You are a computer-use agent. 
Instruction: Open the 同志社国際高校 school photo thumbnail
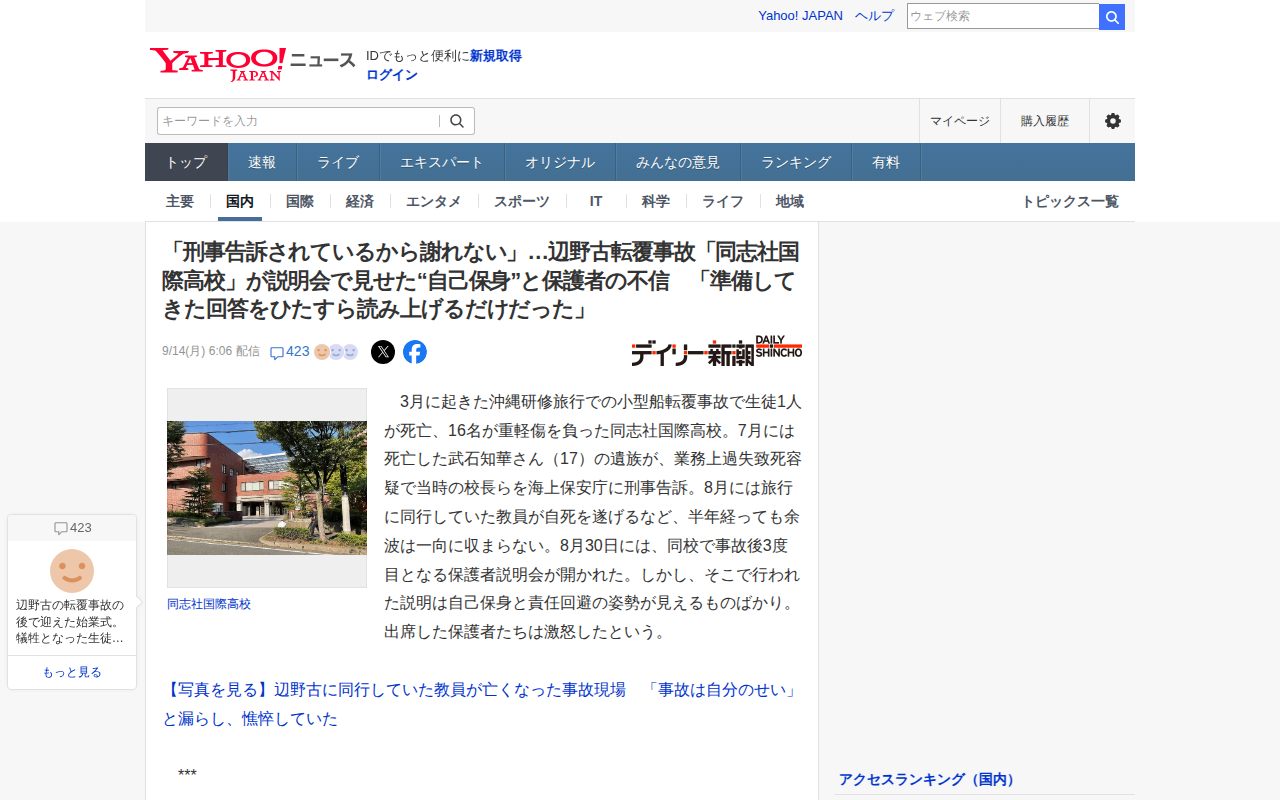(x=267, y=488)
